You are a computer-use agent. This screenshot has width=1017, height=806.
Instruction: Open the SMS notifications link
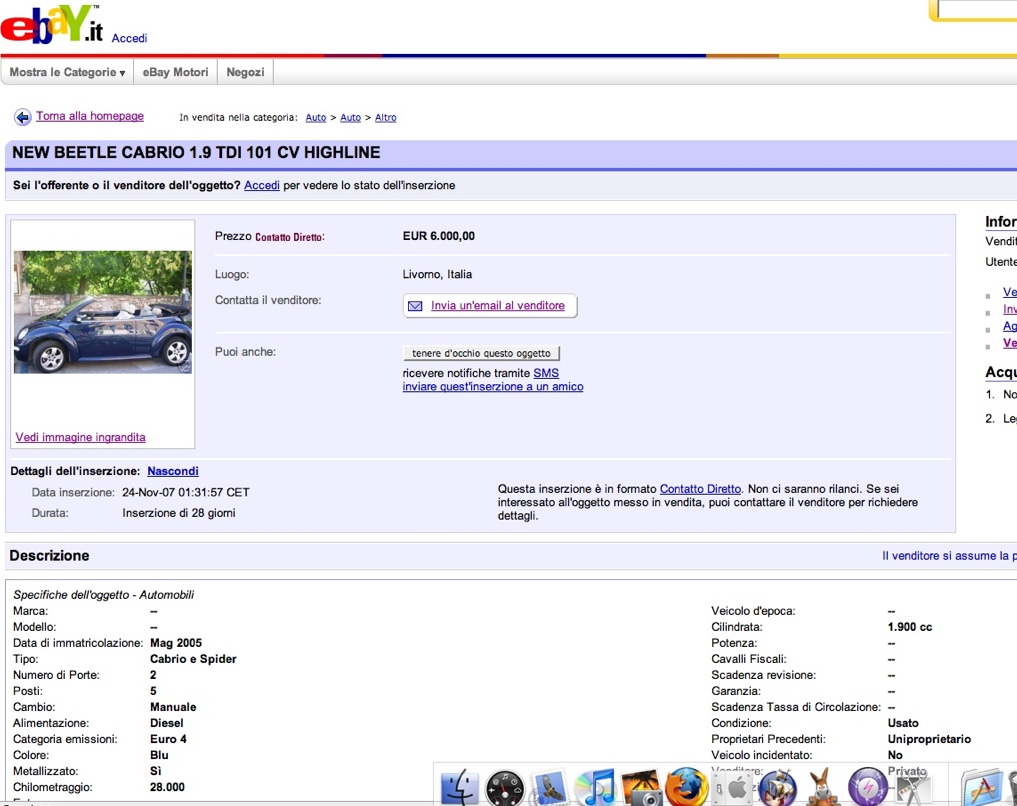tap(545, 373)
